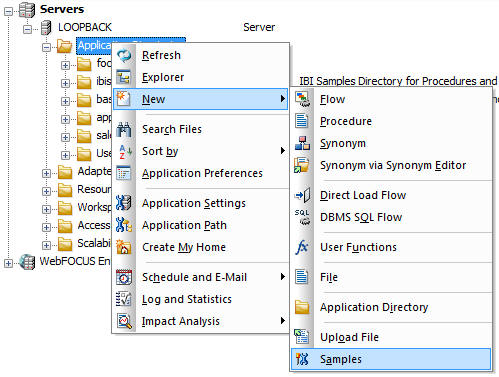
Task: Select Procedure in the New submenu
Action: 391,121
